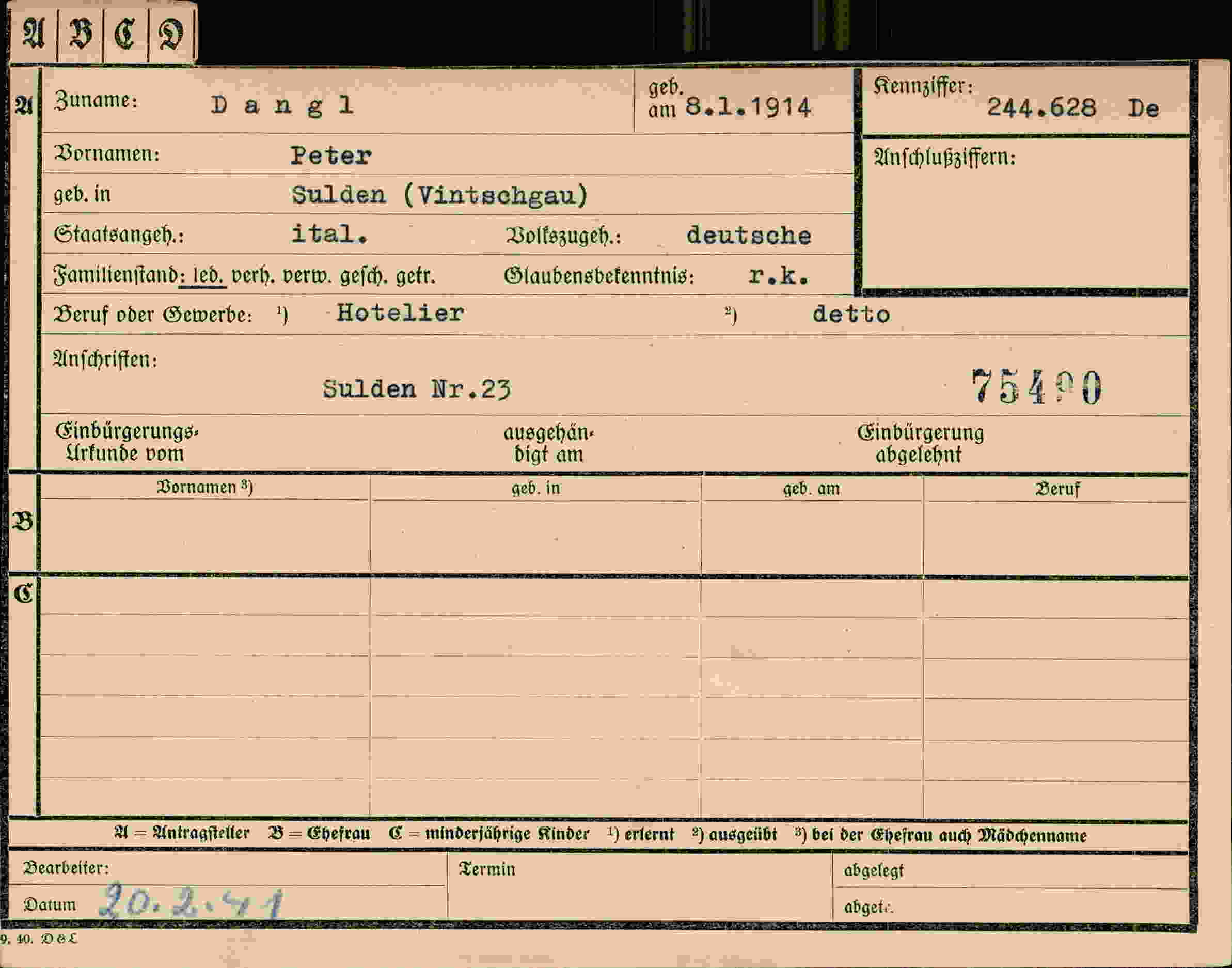Click the print code '9. 40. D&C'
This screenshot has width=1232, height=968.
pyautogui.click(x=39, y=939)
